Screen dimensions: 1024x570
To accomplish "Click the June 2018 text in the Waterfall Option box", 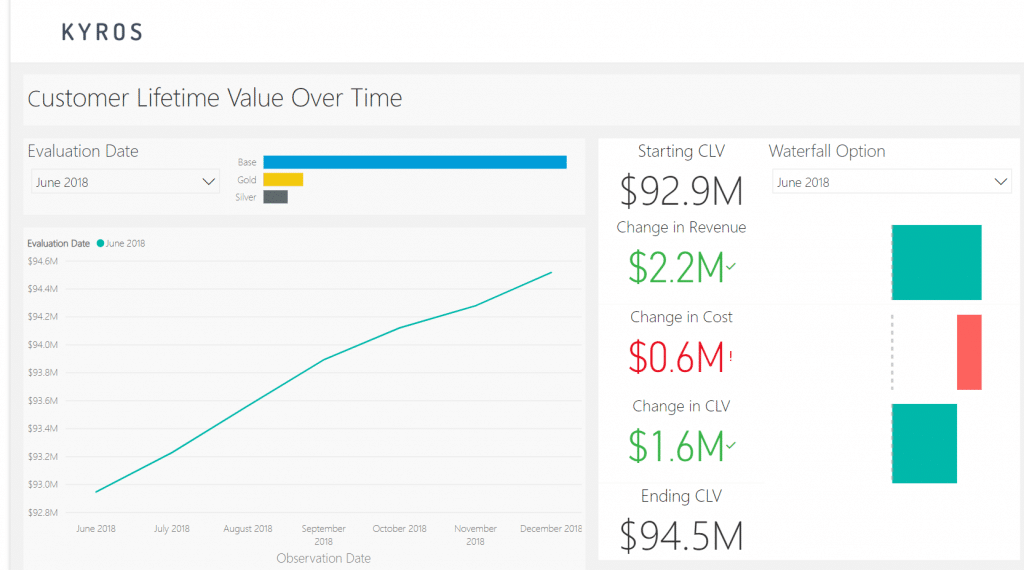I will (803, 183).
